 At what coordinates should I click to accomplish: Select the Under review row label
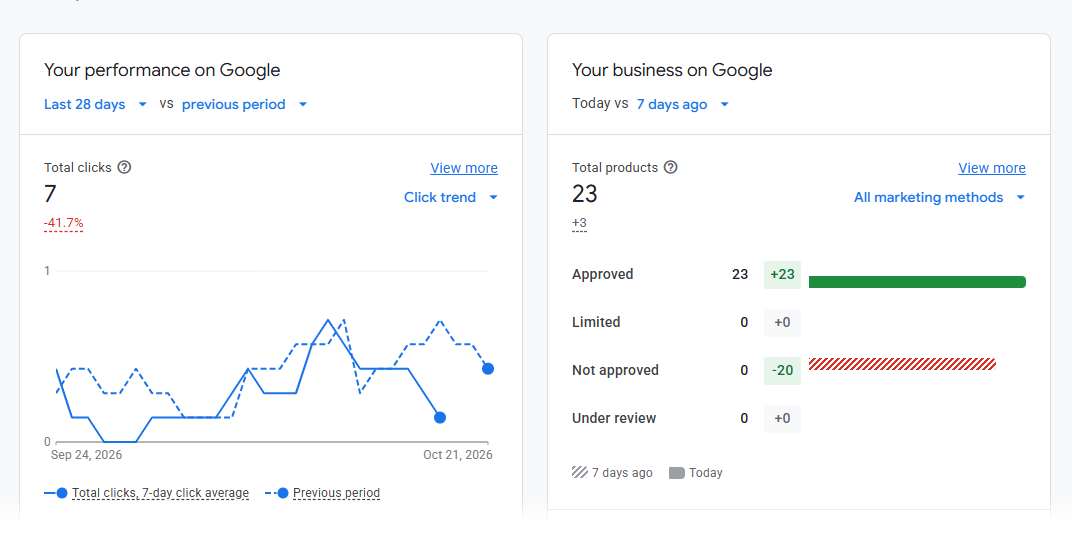[614, 418]
